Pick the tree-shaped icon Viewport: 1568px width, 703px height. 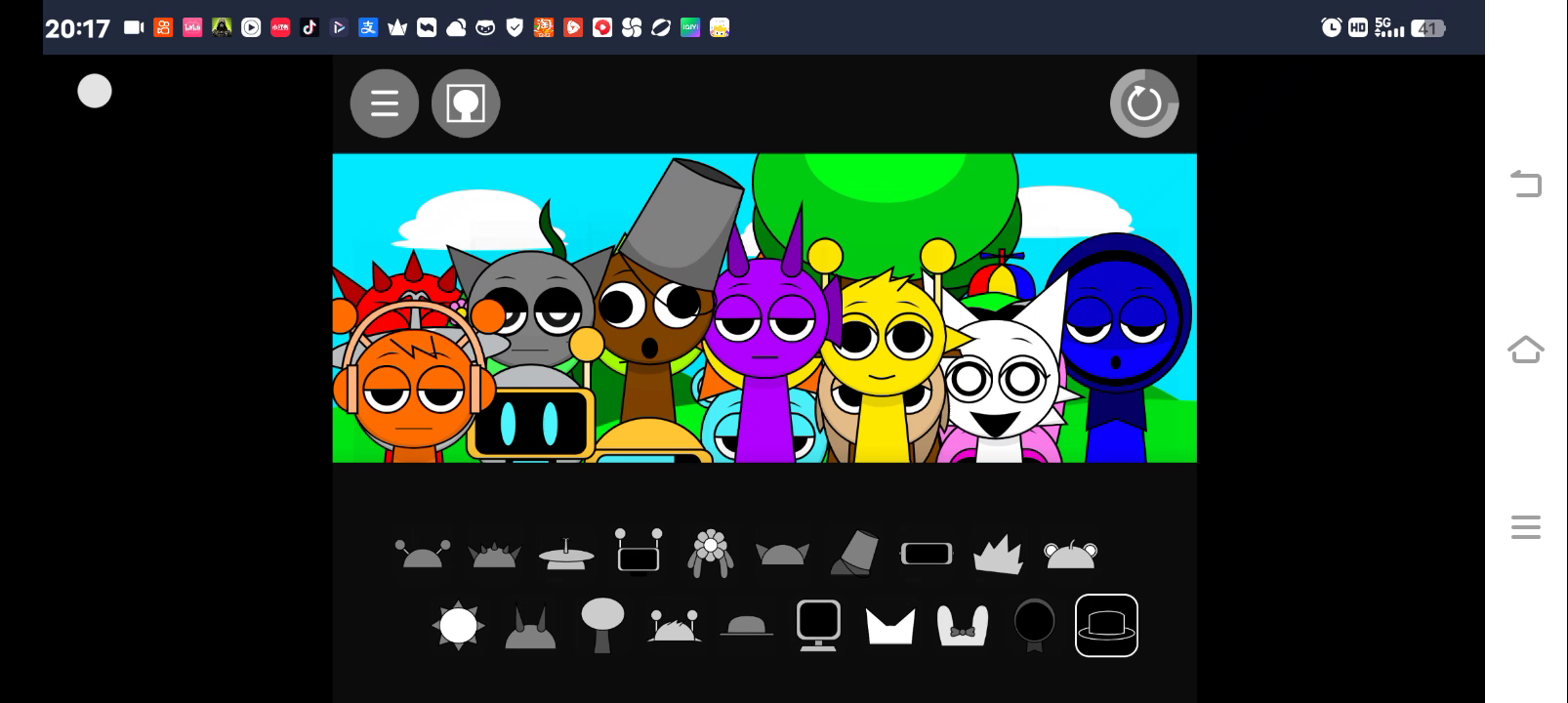pos(602,625)
